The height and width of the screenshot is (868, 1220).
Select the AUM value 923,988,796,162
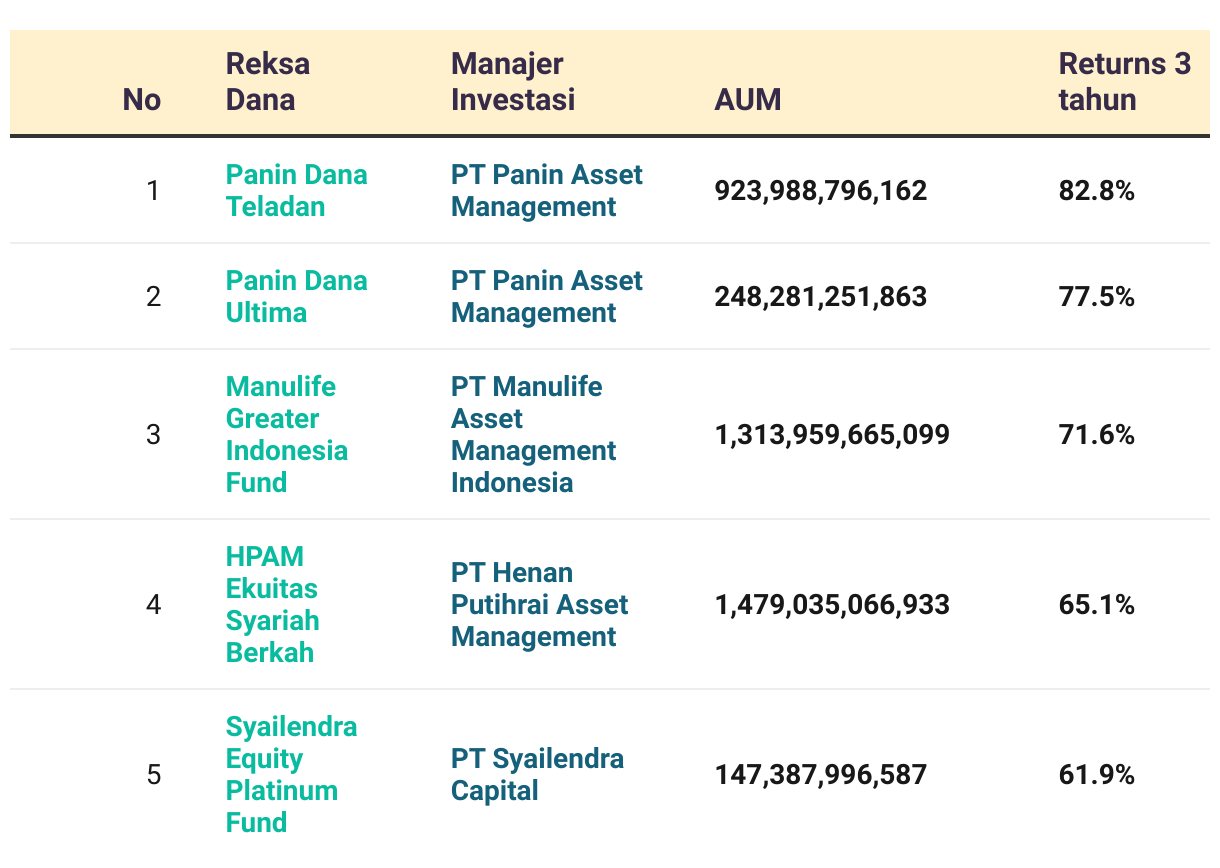[820, 190]
